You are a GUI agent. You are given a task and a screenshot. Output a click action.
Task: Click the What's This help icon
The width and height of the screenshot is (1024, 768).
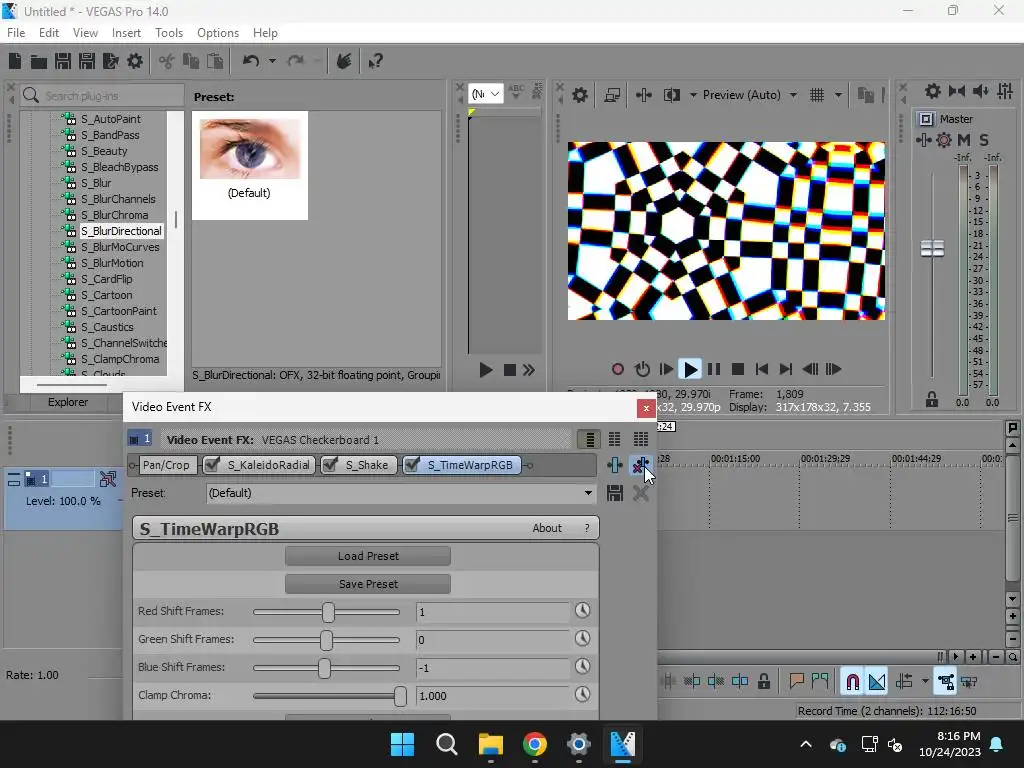pyautogui.click(x=375, y=61)
